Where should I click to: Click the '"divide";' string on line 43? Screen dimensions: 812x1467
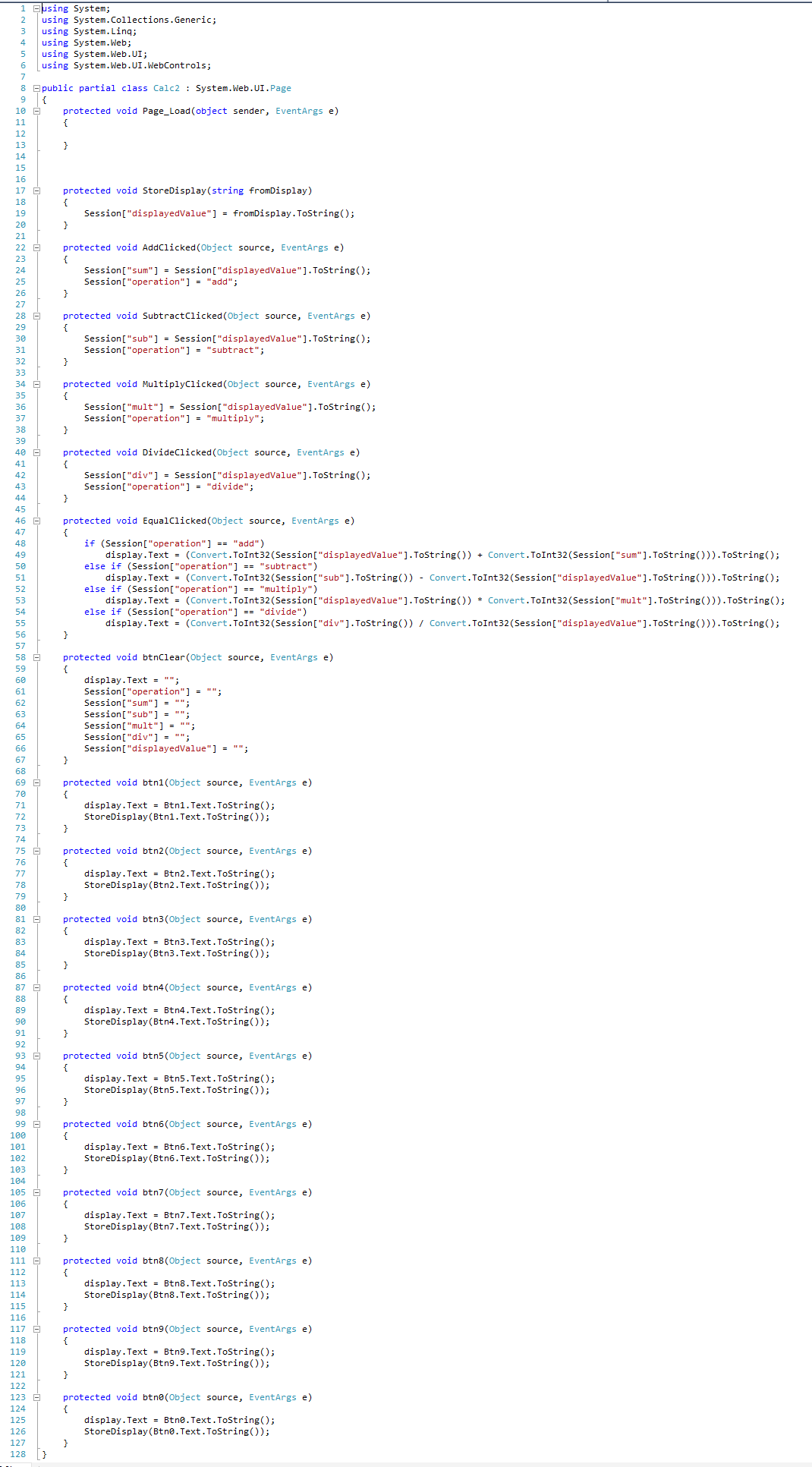230,486
